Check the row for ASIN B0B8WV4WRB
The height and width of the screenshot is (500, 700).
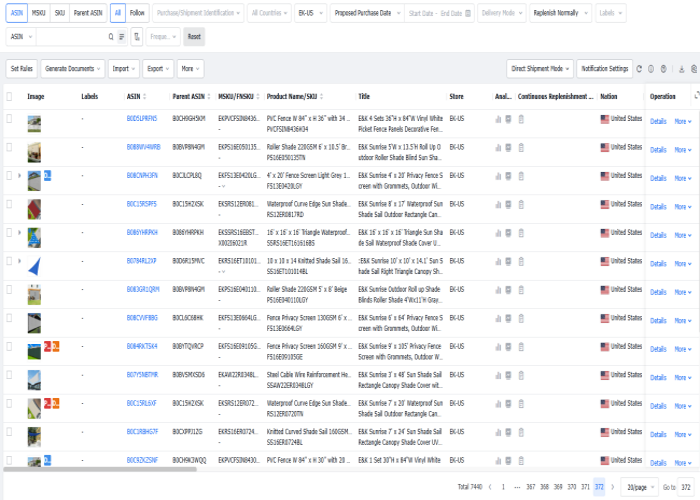9,147
